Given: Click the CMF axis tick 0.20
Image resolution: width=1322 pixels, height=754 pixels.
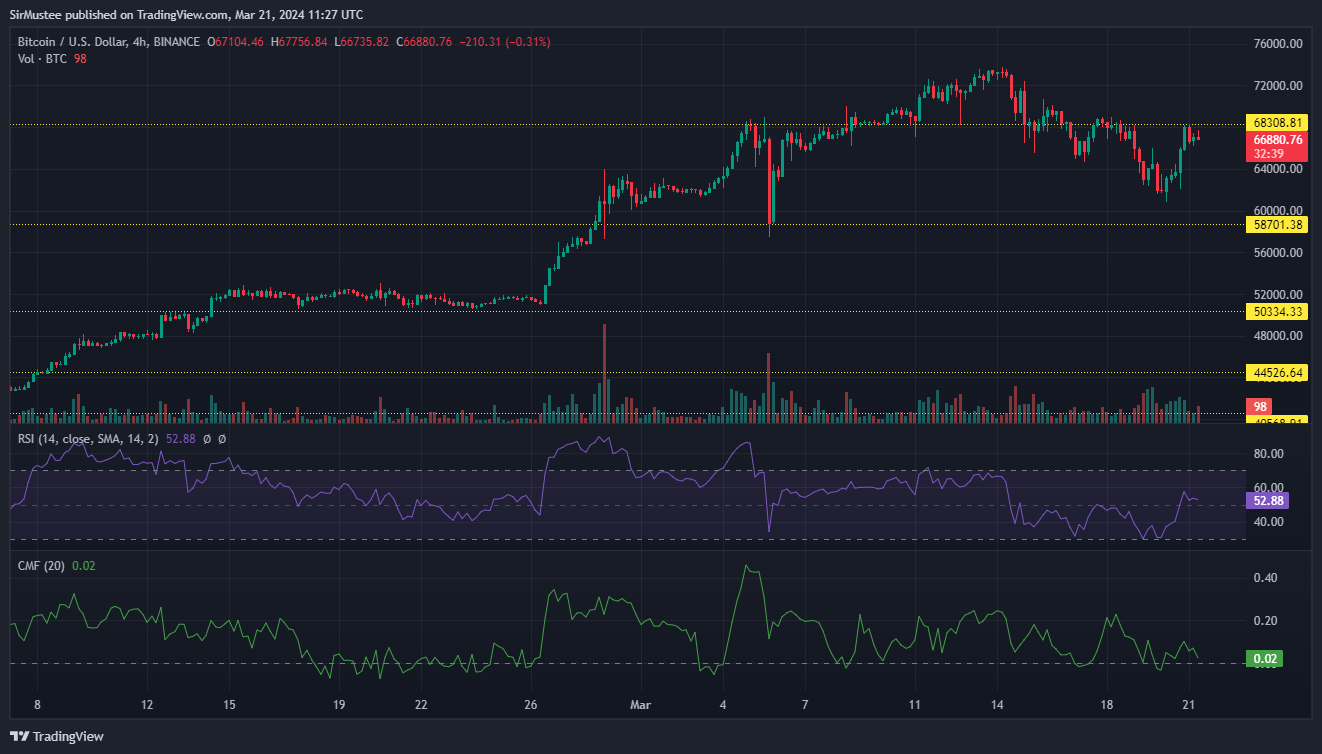Looking at the screenshot, I should coord(1265,621).
